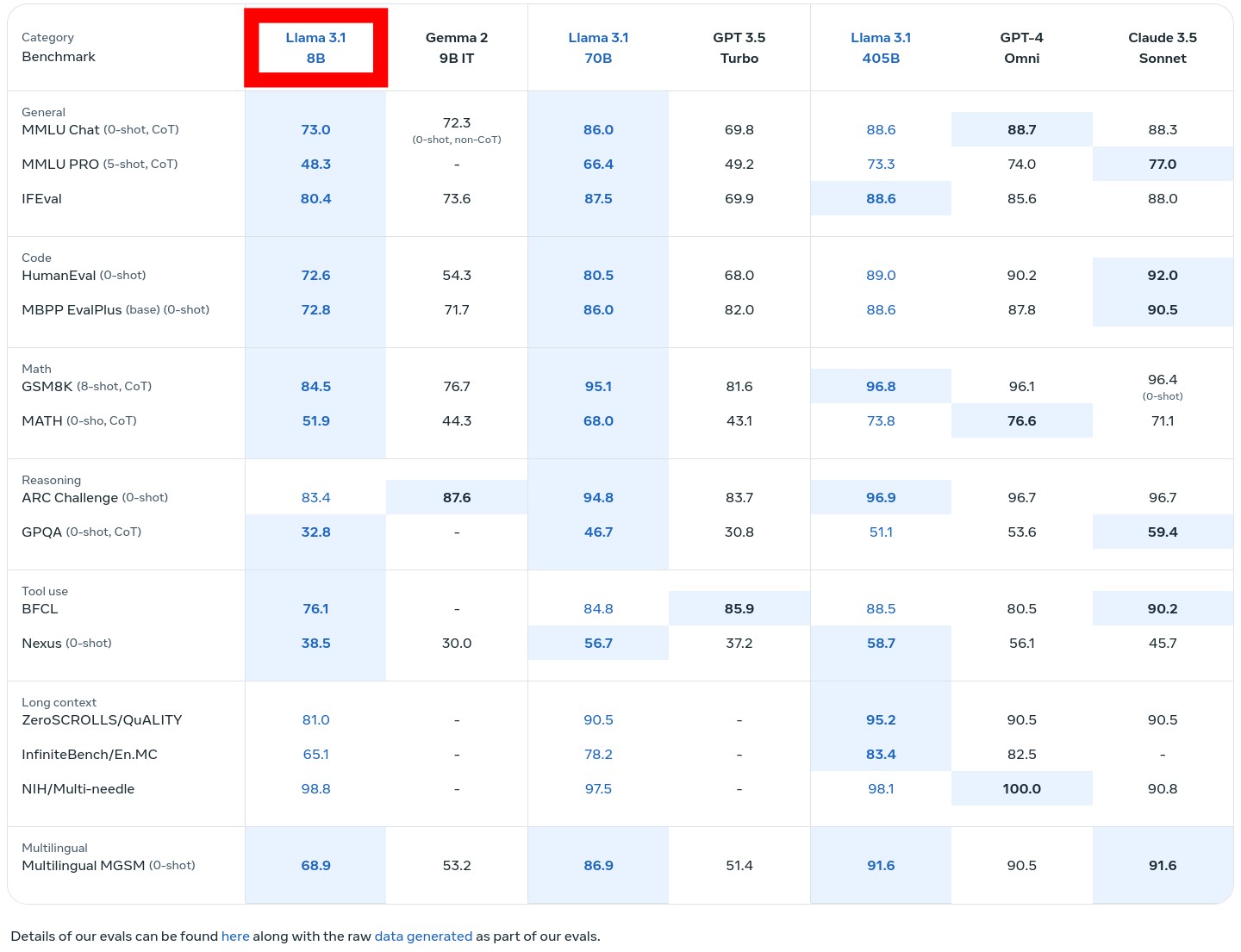
Task: Click GPT 3.5 Turbo BFCL score 85.9
Action: 739,608
